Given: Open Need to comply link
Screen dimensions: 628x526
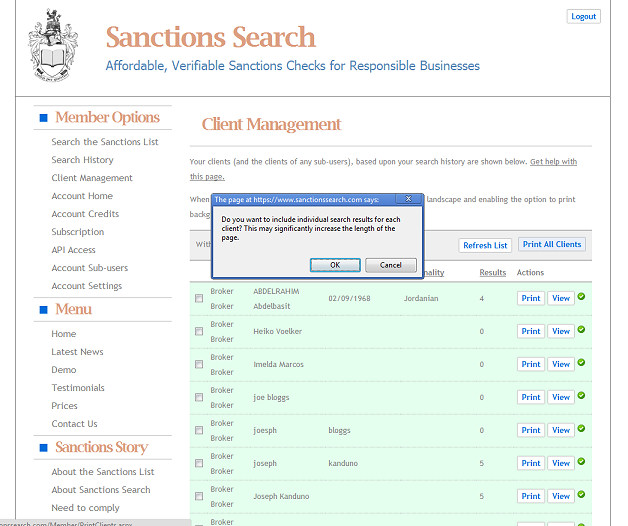Looking at the screenshot, I should [85, 508].
